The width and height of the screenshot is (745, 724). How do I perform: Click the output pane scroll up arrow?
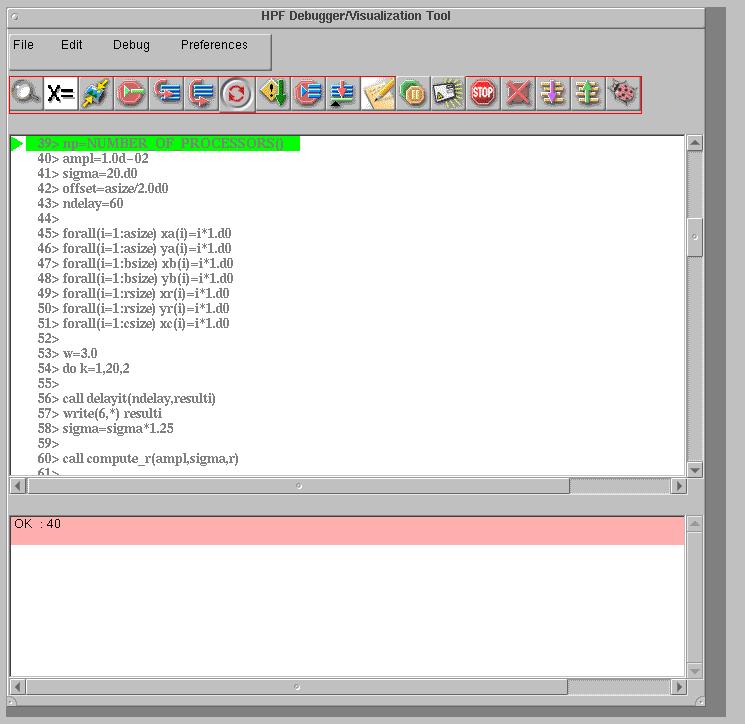coord(695,524)
